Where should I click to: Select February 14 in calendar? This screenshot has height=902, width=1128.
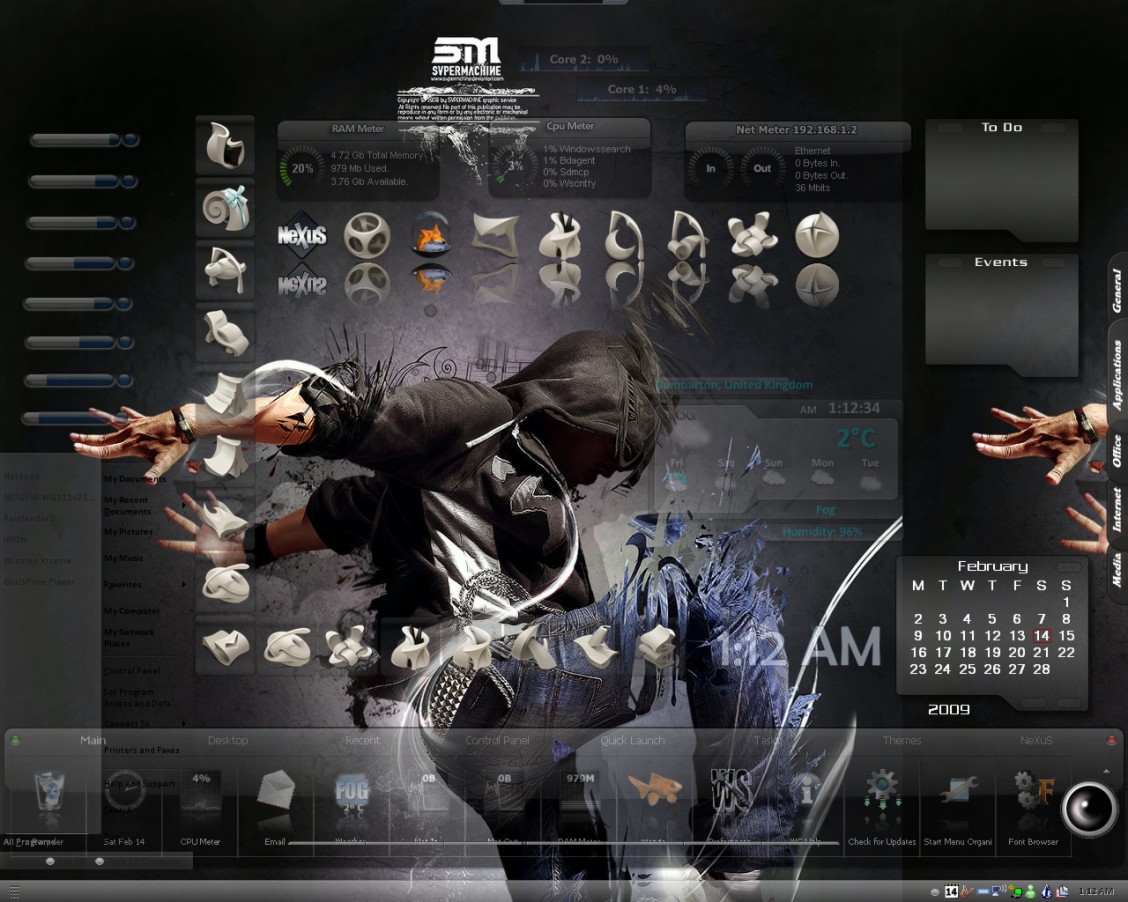[1041, 636]
